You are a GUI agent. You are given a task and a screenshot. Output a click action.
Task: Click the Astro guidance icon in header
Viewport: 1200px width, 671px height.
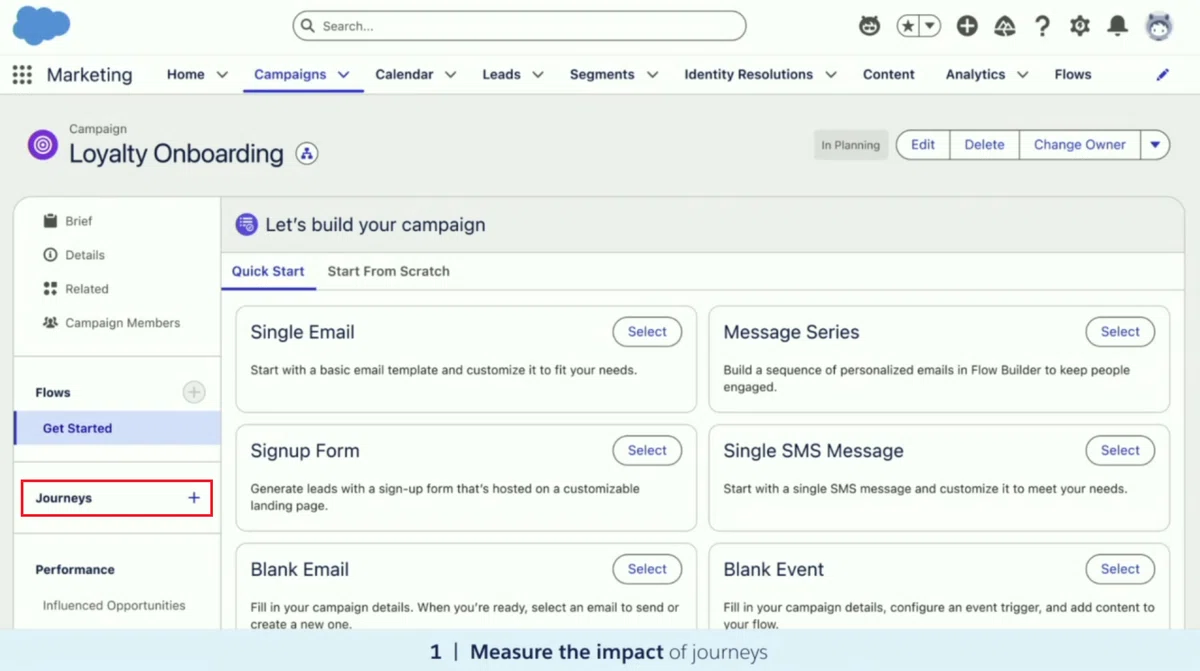(x=870, y=27)
